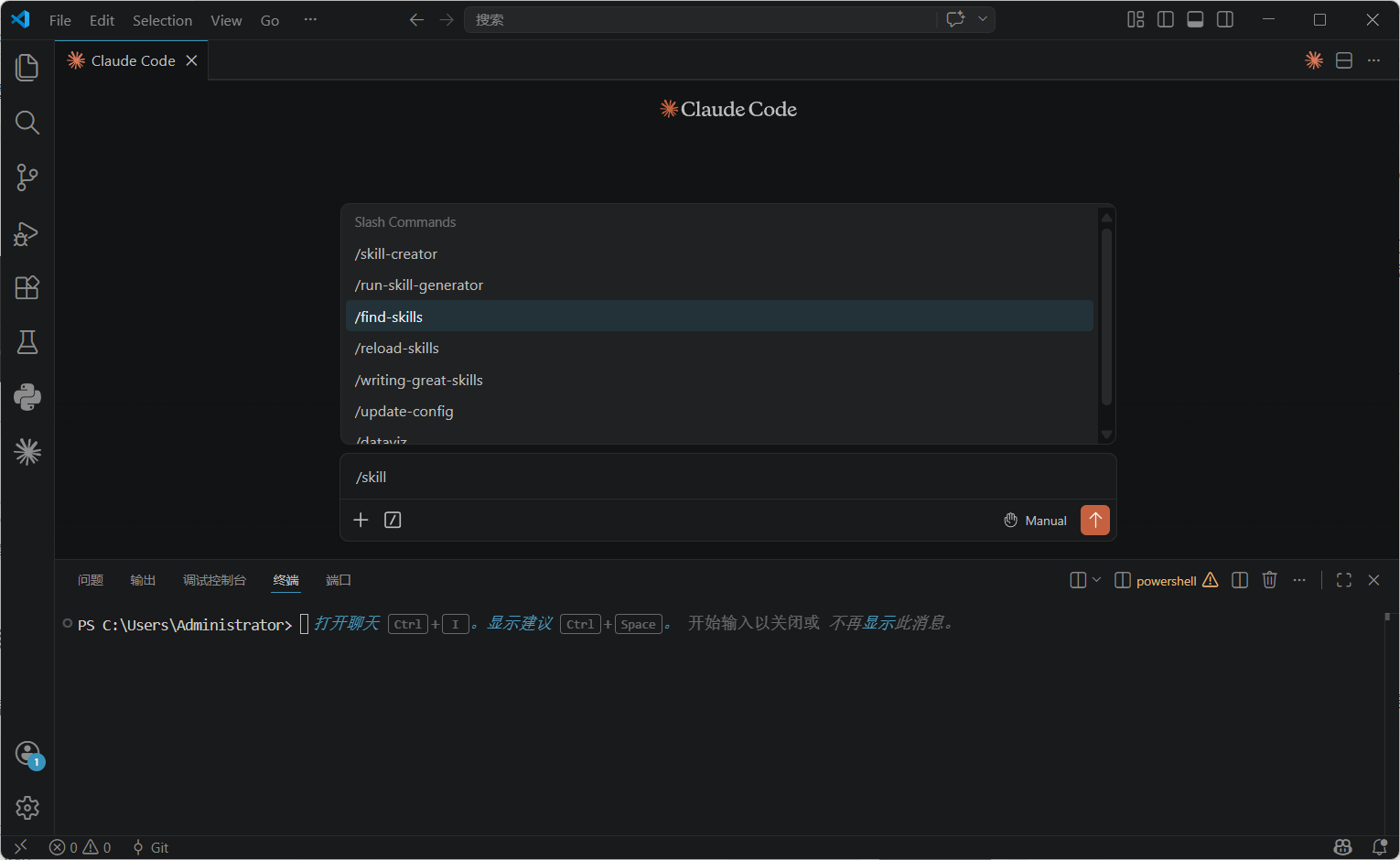Viewport: 1400px width, 860px height.
Task: Click the errors and warnings status counter
Action: (x=81, y=847)
